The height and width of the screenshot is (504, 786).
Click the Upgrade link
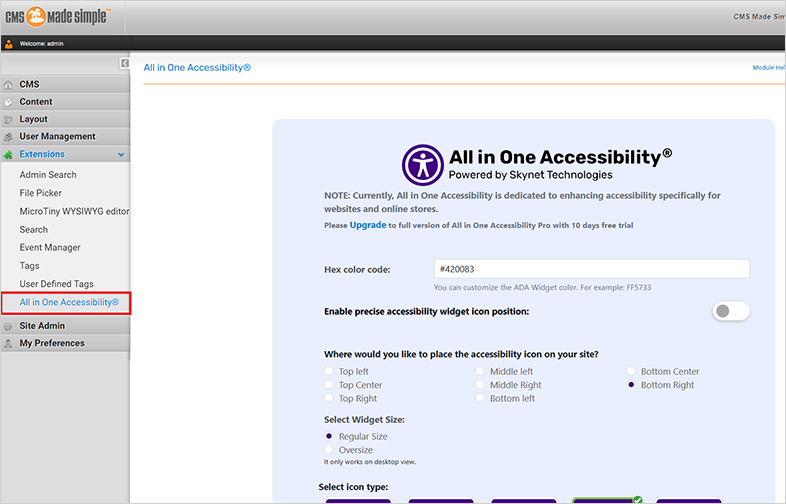(368, 225)
